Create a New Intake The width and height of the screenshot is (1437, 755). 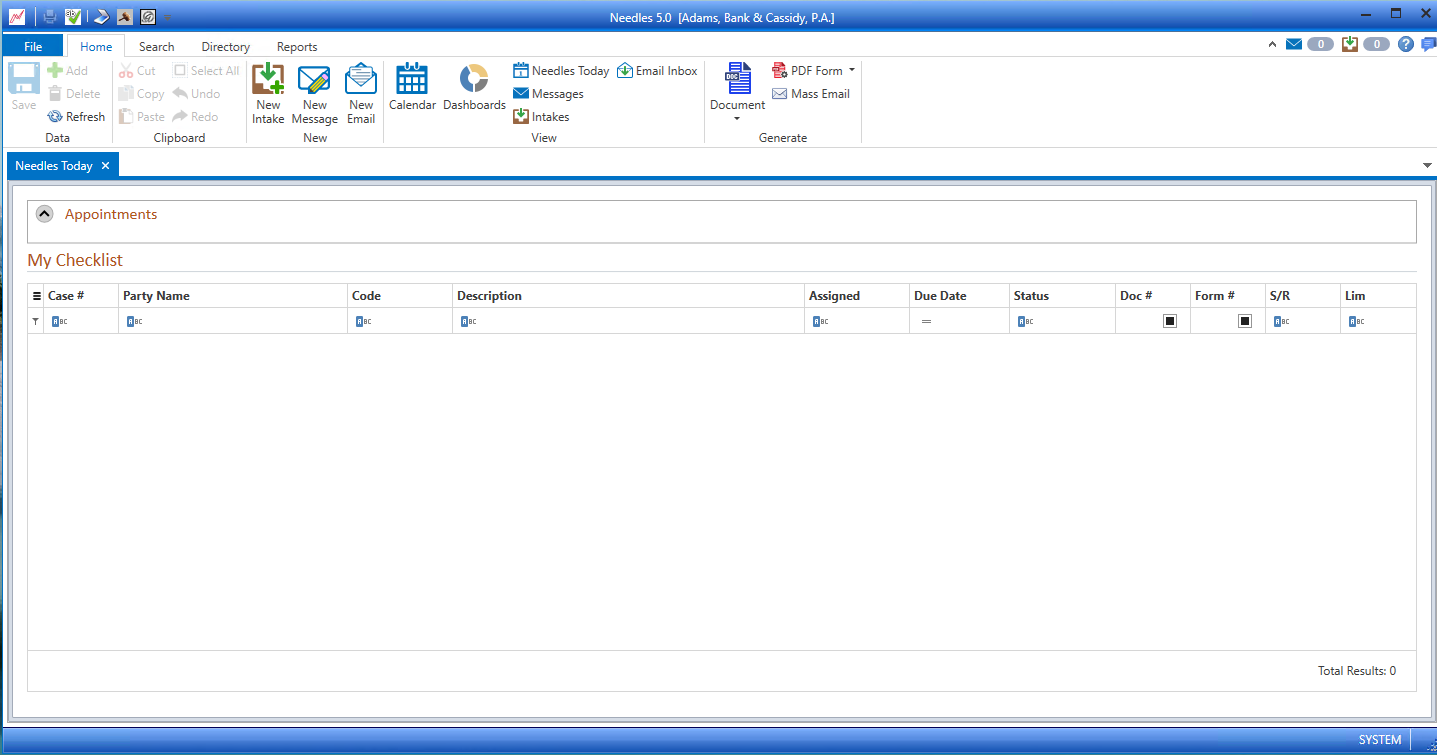(268, 93)
